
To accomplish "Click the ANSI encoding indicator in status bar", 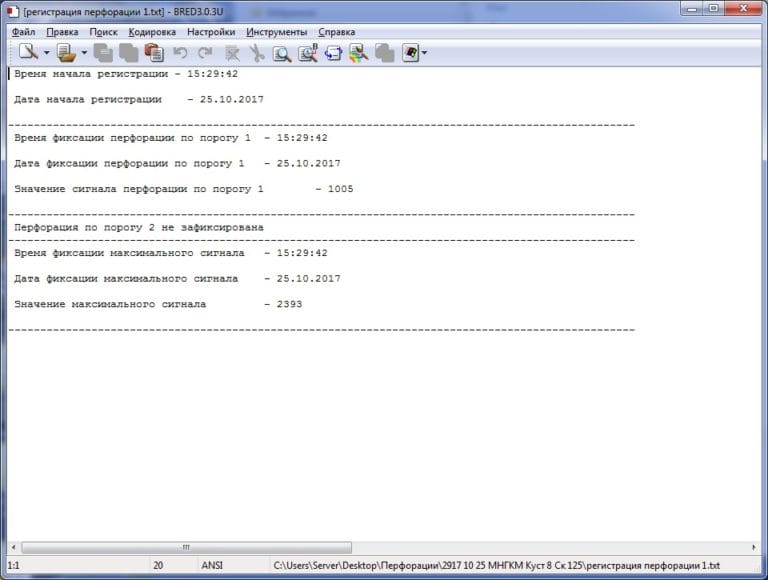I will click(x=212, y=565).
